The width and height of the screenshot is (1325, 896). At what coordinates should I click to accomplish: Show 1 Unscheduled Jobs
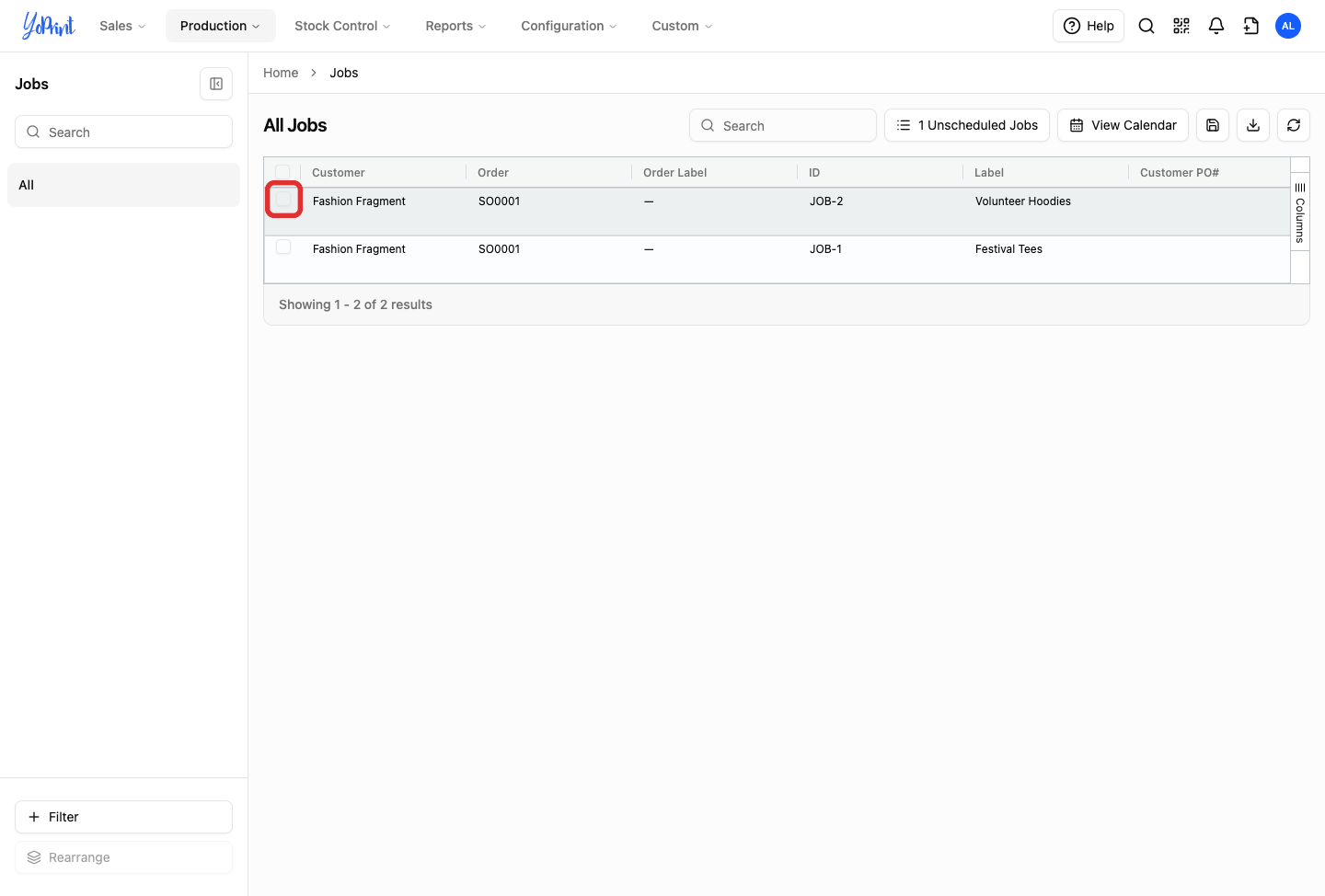967,125
